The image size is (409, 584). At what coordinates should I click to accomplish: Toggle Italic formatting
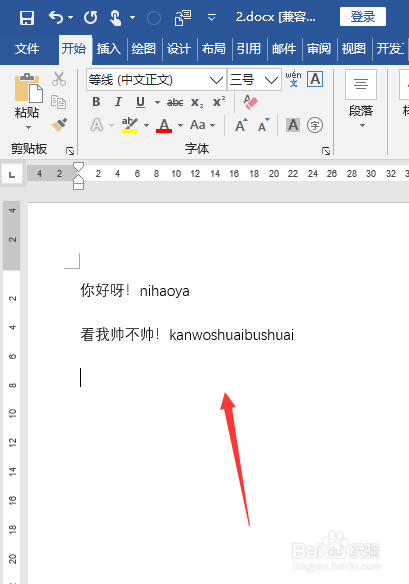coord(118,102)
